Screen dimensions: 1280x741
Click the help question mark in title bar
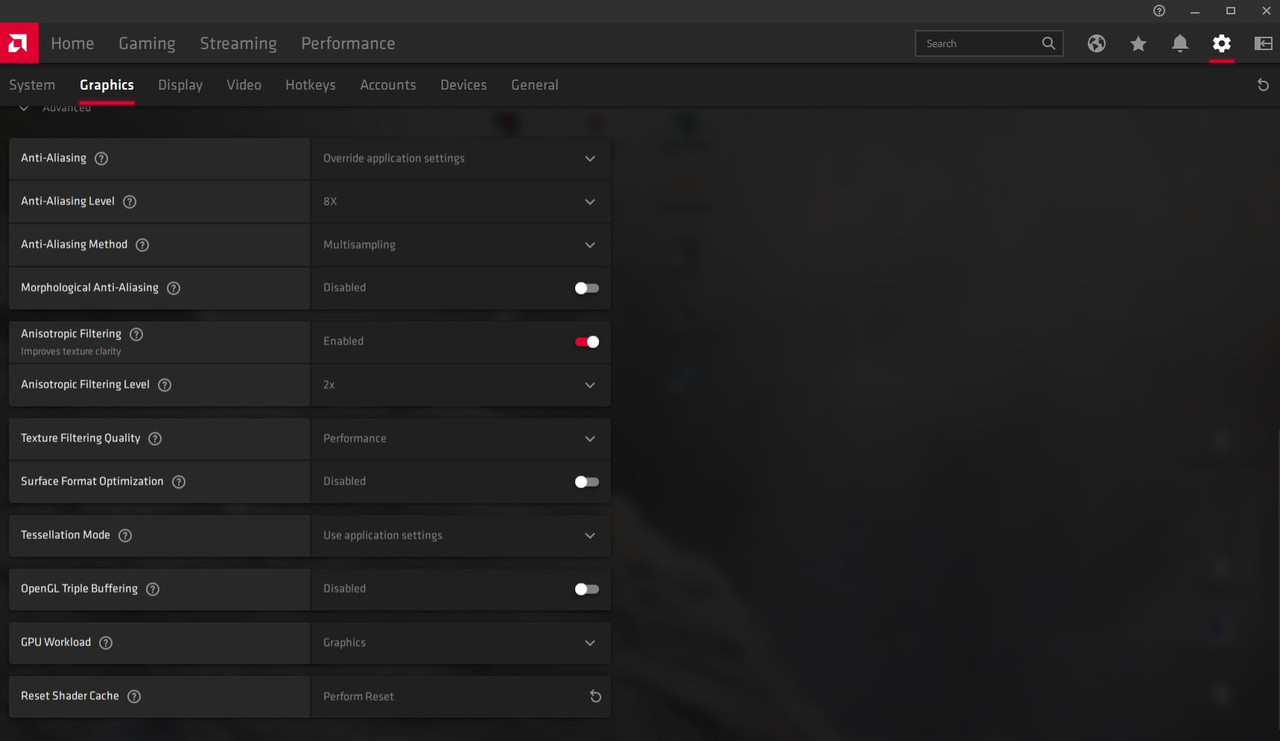(x=1159, y=11)
